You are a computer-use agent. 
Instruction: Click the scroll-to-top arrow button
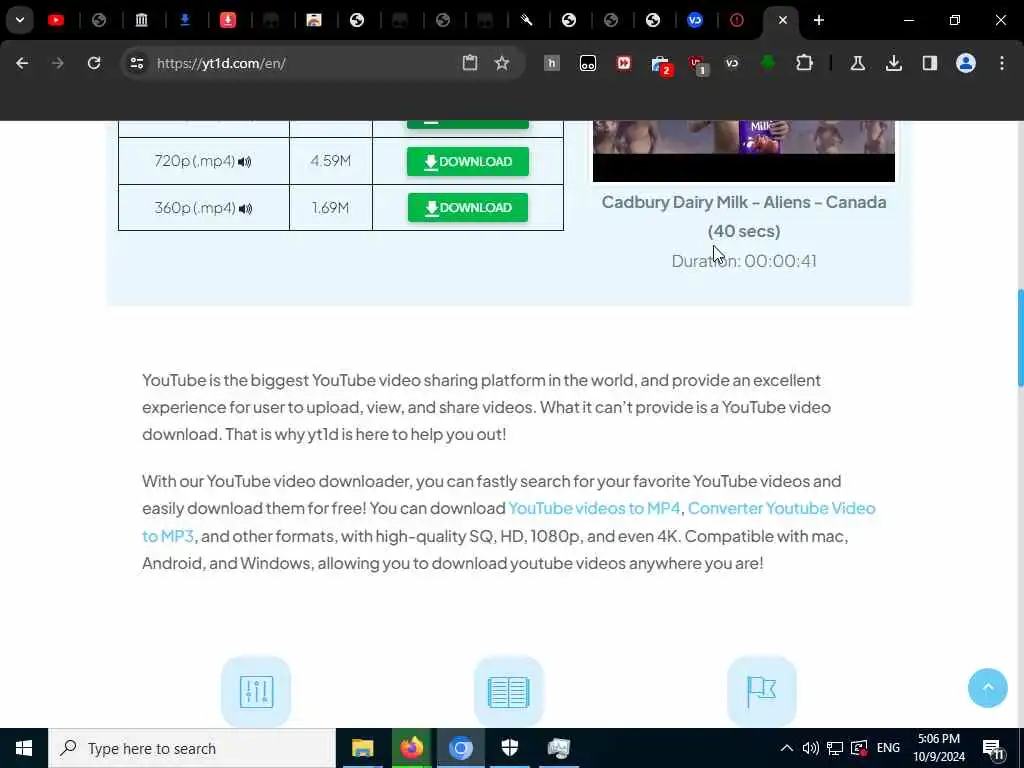[x=987, y=688]
